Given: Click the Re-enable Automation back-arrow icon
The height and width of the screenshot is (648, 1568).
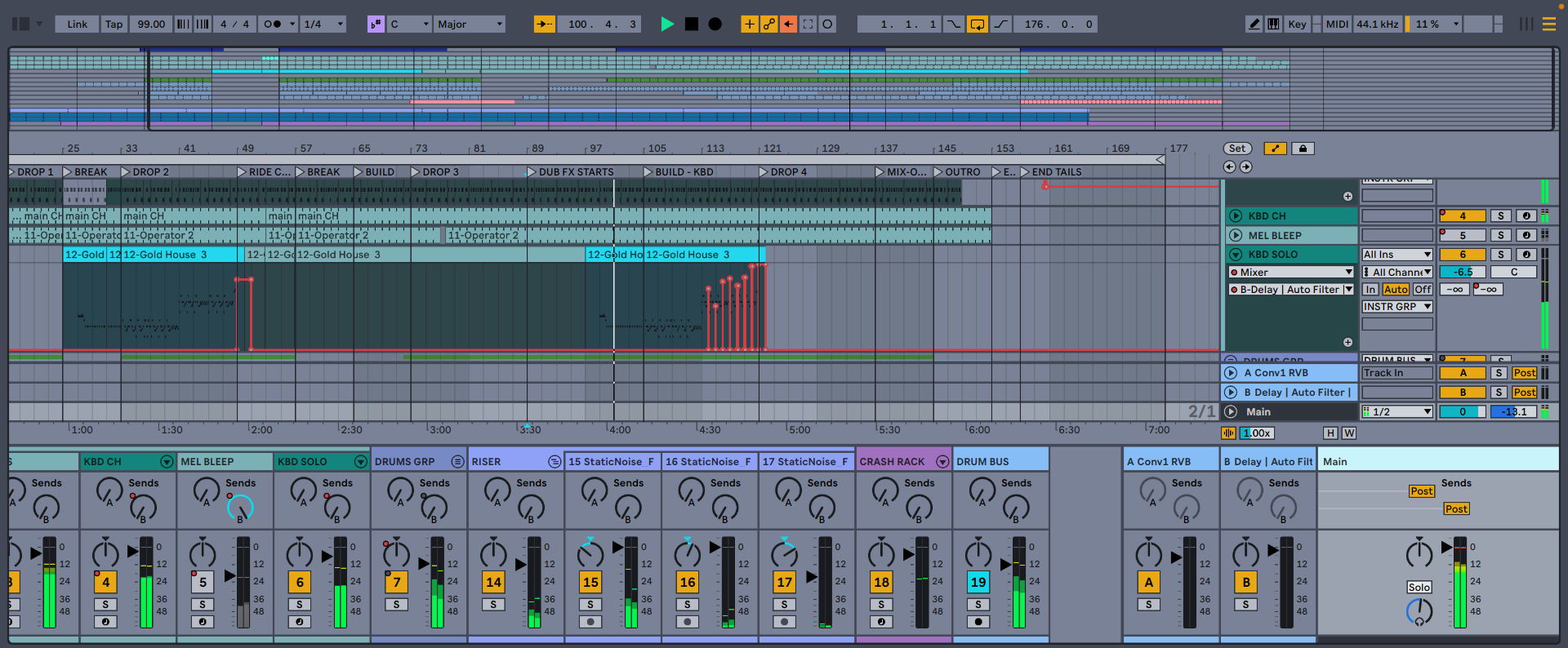Looking at the screenshot, I should [788, 24].
